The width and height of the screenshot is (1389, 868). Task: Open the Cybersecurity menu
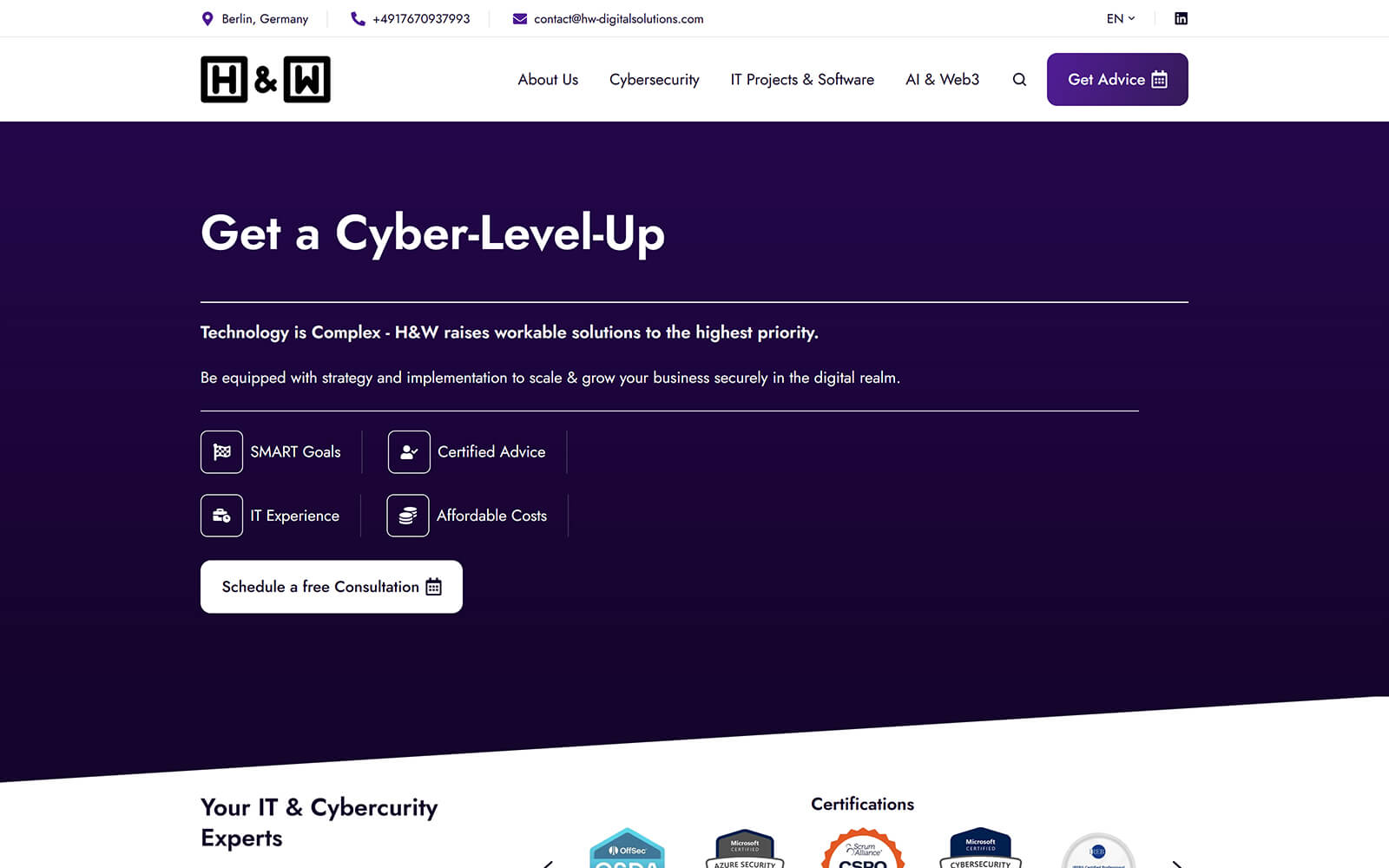click(654, 80)
